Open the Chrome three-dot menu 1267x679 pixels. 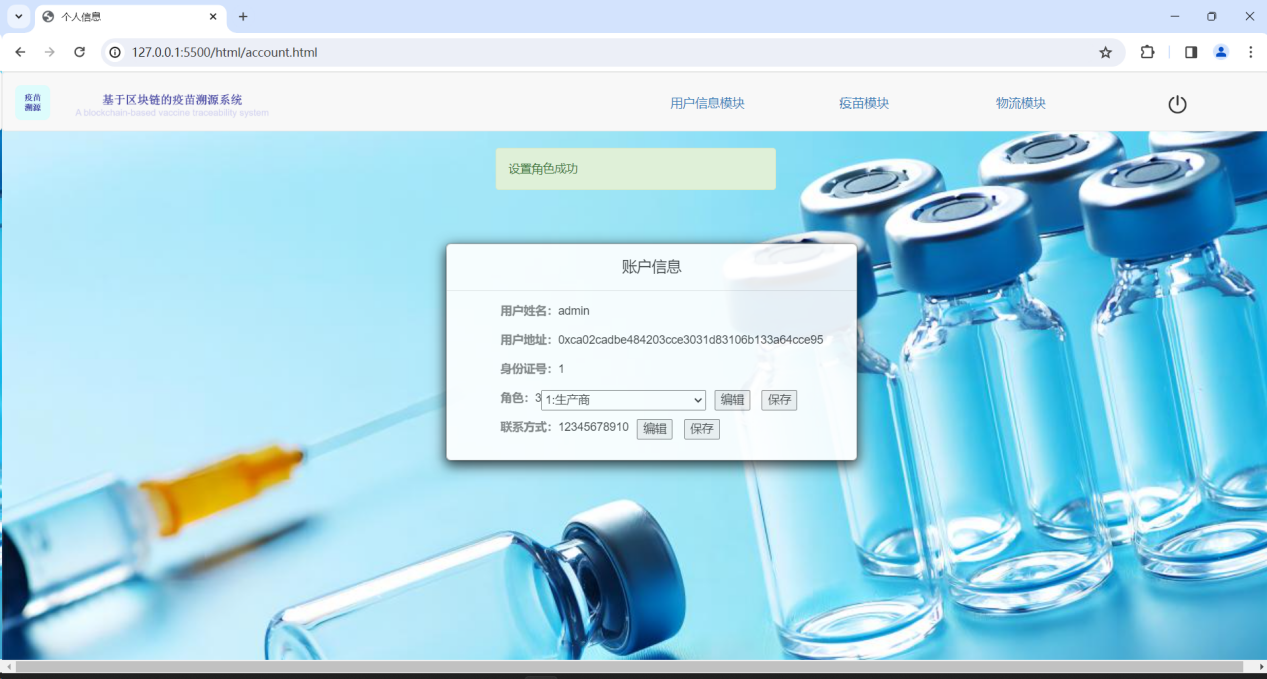click(1250, 52)
